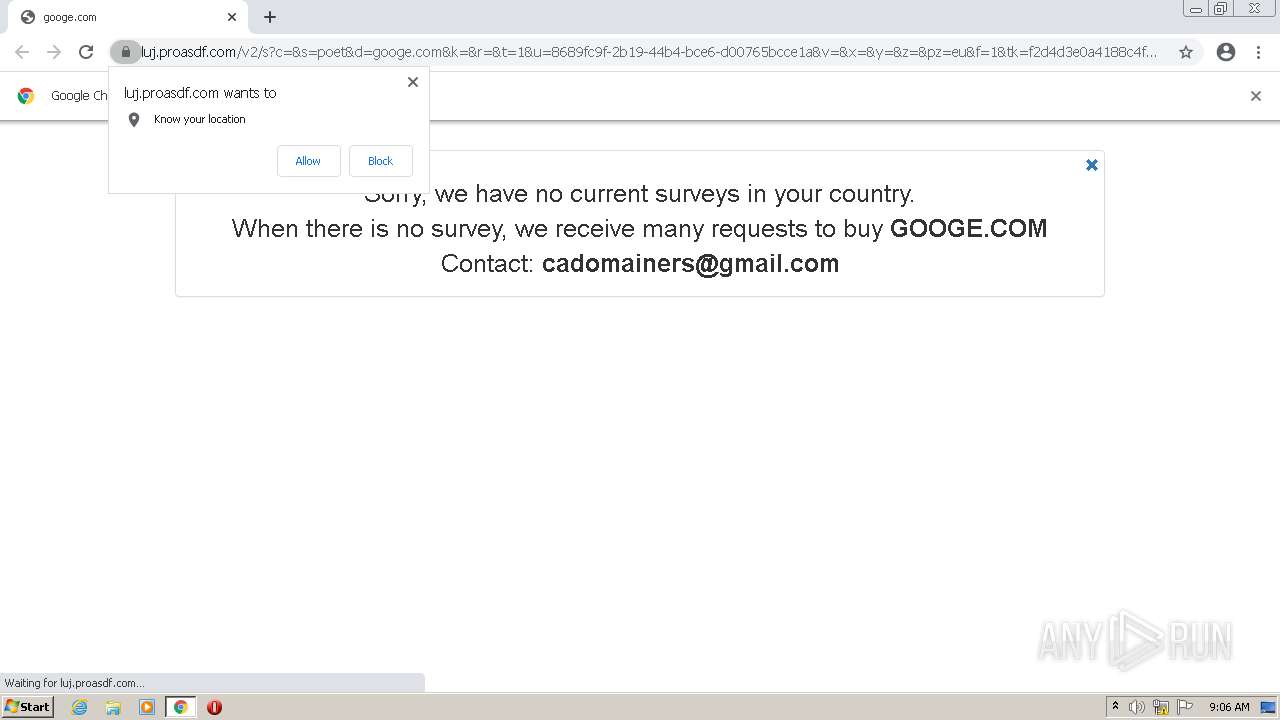The image size is (1280, 720).
Task: Select the googe.com tab
Action: click(128, 17)
